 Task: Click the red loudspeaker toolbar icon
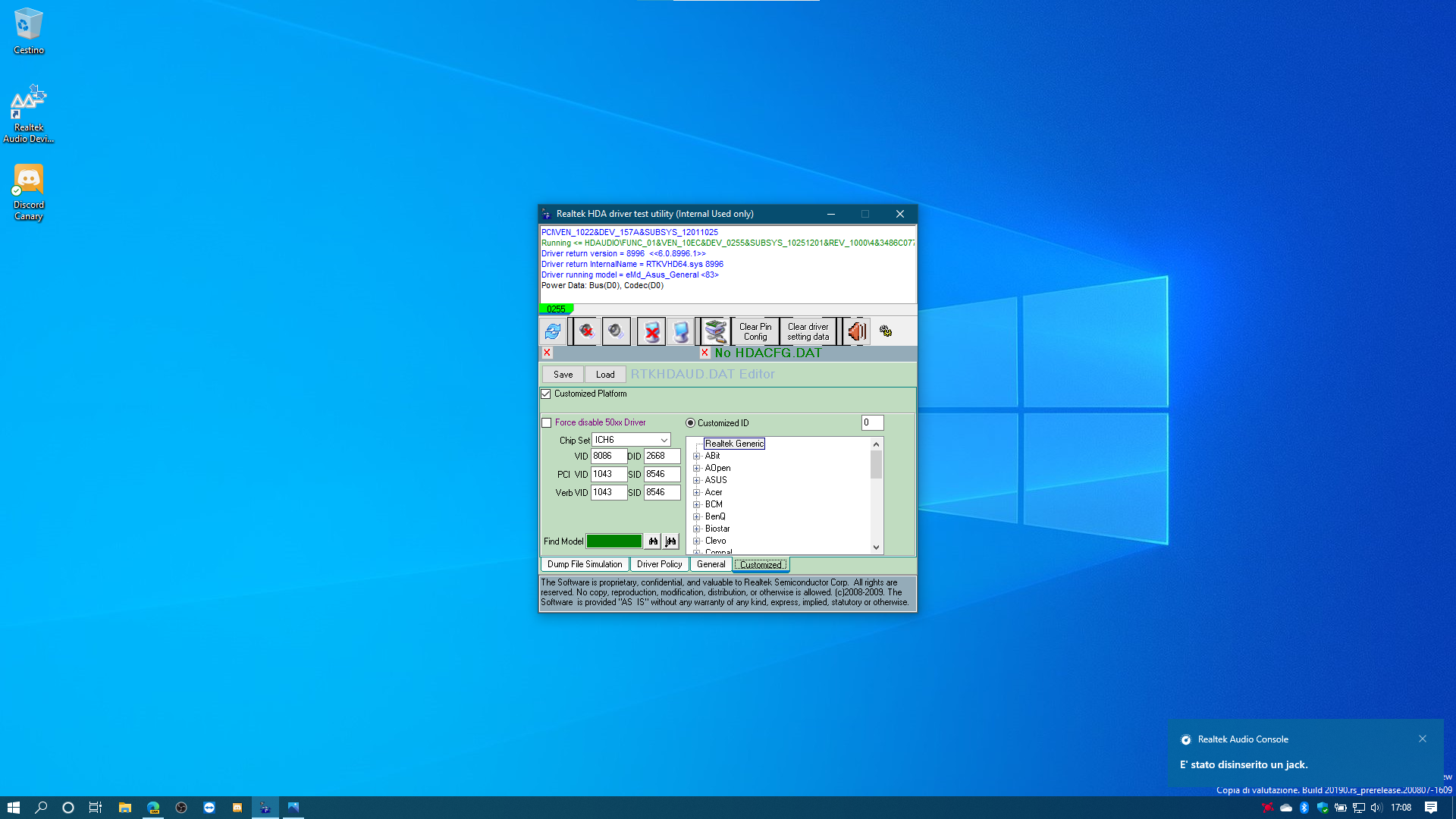click(x=857, y=331)
